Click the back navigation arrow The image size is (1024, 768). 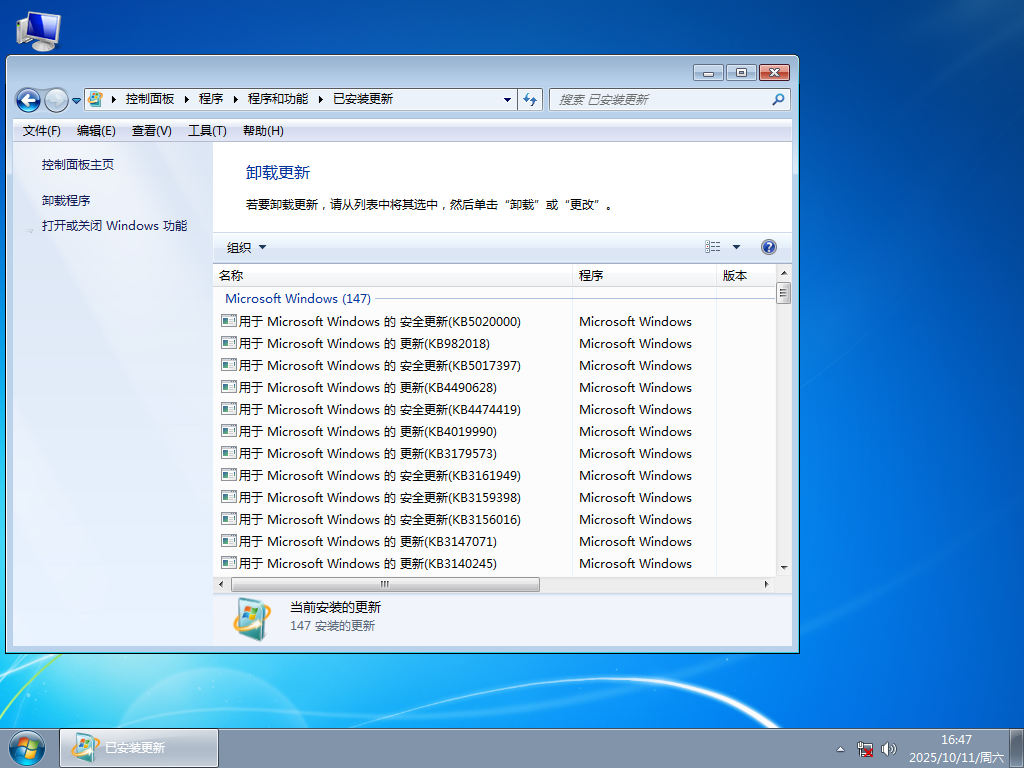[28, 99]
